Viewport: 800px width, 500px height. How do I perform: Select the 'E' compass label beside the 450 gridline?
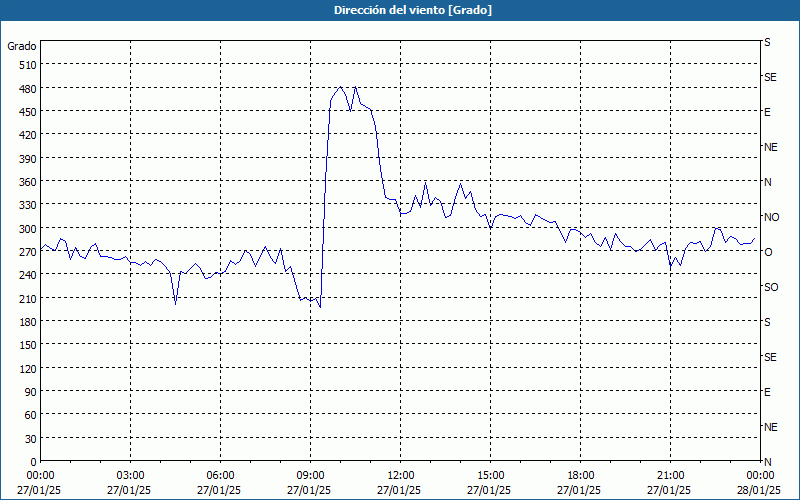(x=767, y=112)
